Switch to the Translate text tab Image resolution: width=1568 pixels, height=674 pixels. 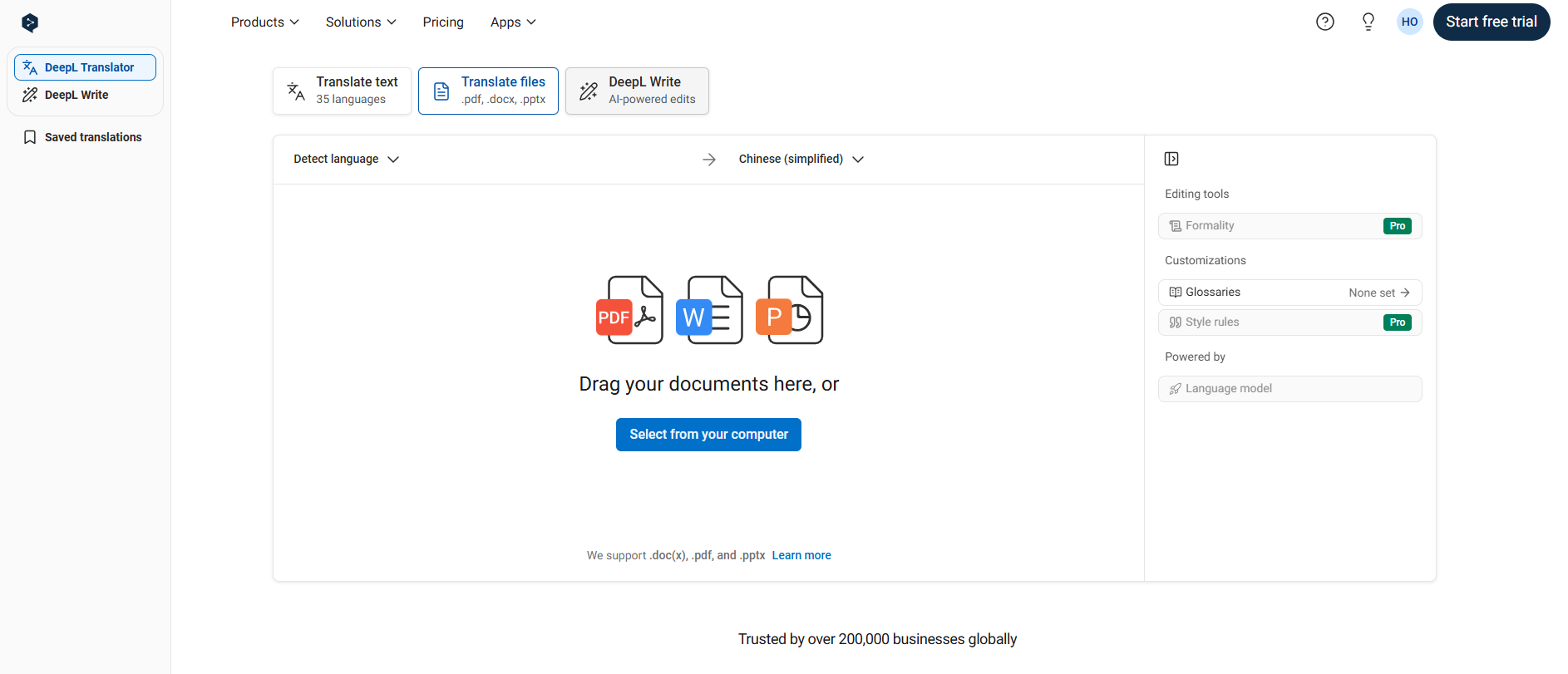coord(343,91)
